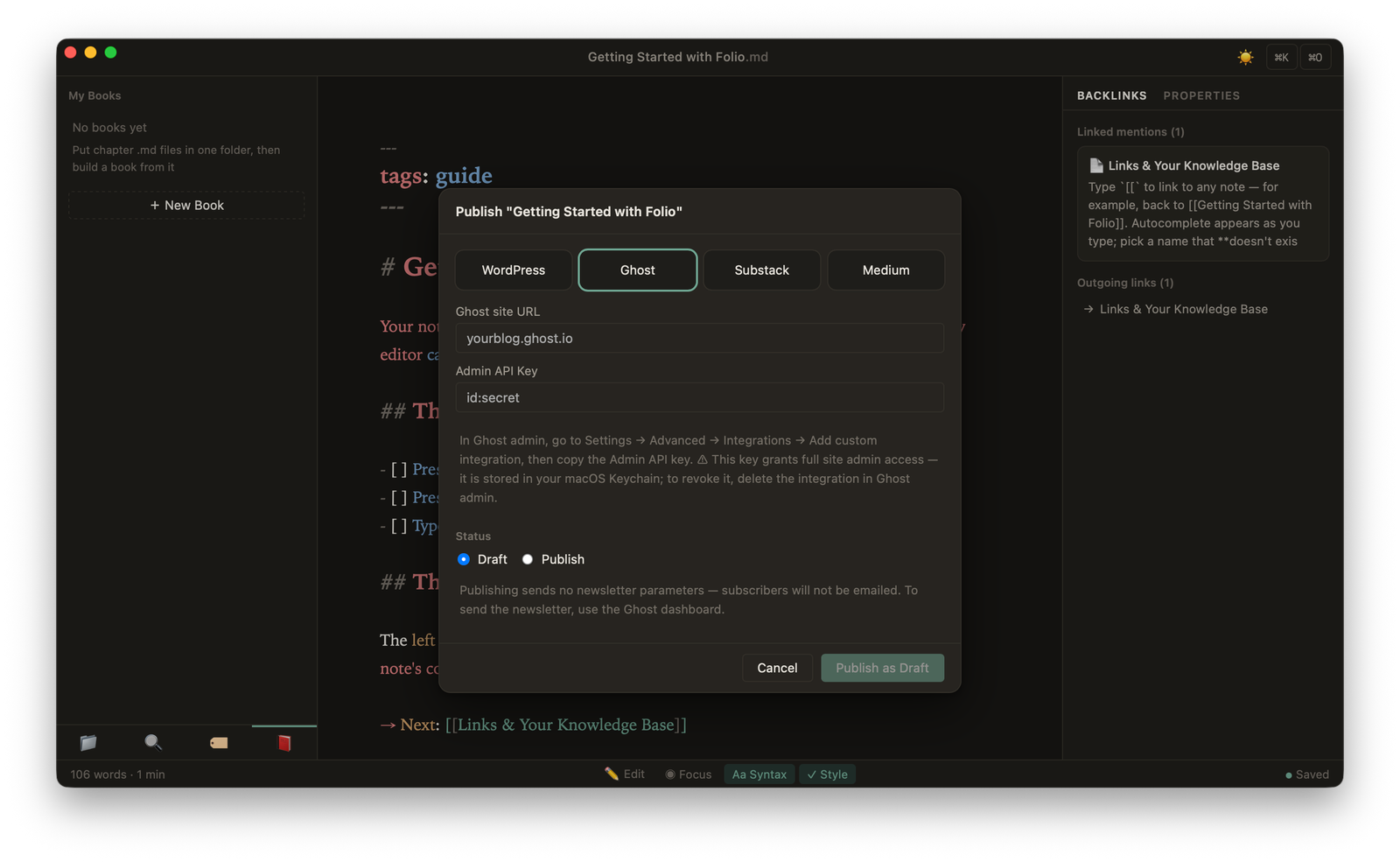Viewport: 1400px width, 862px height.
Task: Click the "guide" tag value in the editor
Action: [x=464, y=176]
